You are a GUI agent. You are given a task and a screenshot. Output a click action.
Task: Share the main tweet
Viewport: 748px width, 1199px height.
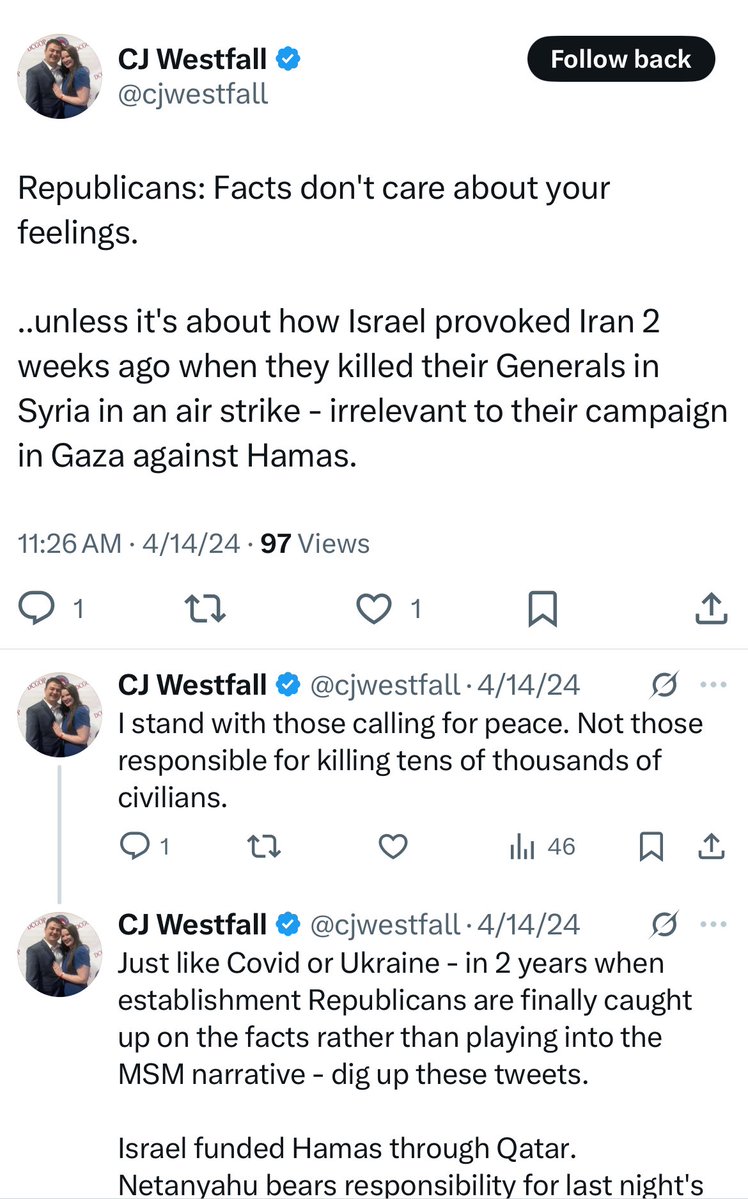click(x=709, y=608)
